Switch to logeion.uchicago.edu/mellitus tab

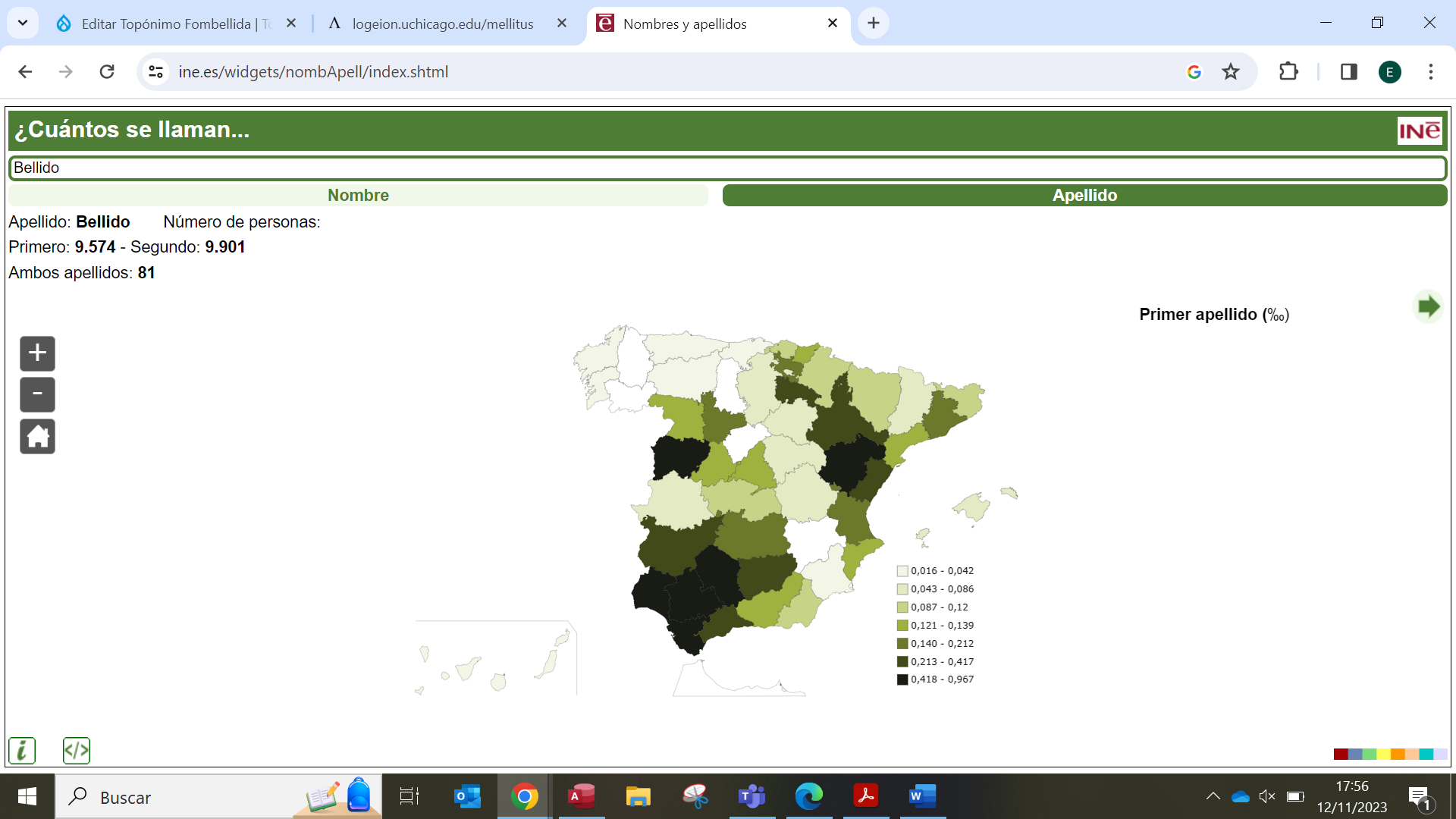tap(443, 24)
